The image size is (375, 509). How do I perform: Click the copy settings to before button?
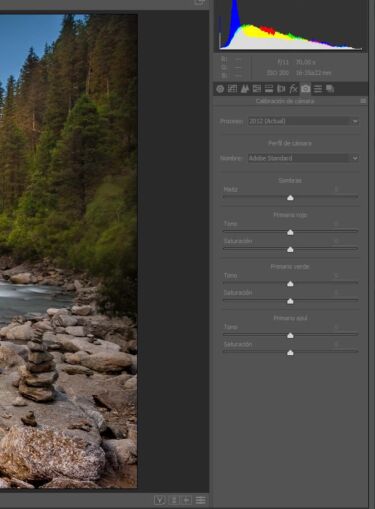pyautogui.click(x=187, y=500)
